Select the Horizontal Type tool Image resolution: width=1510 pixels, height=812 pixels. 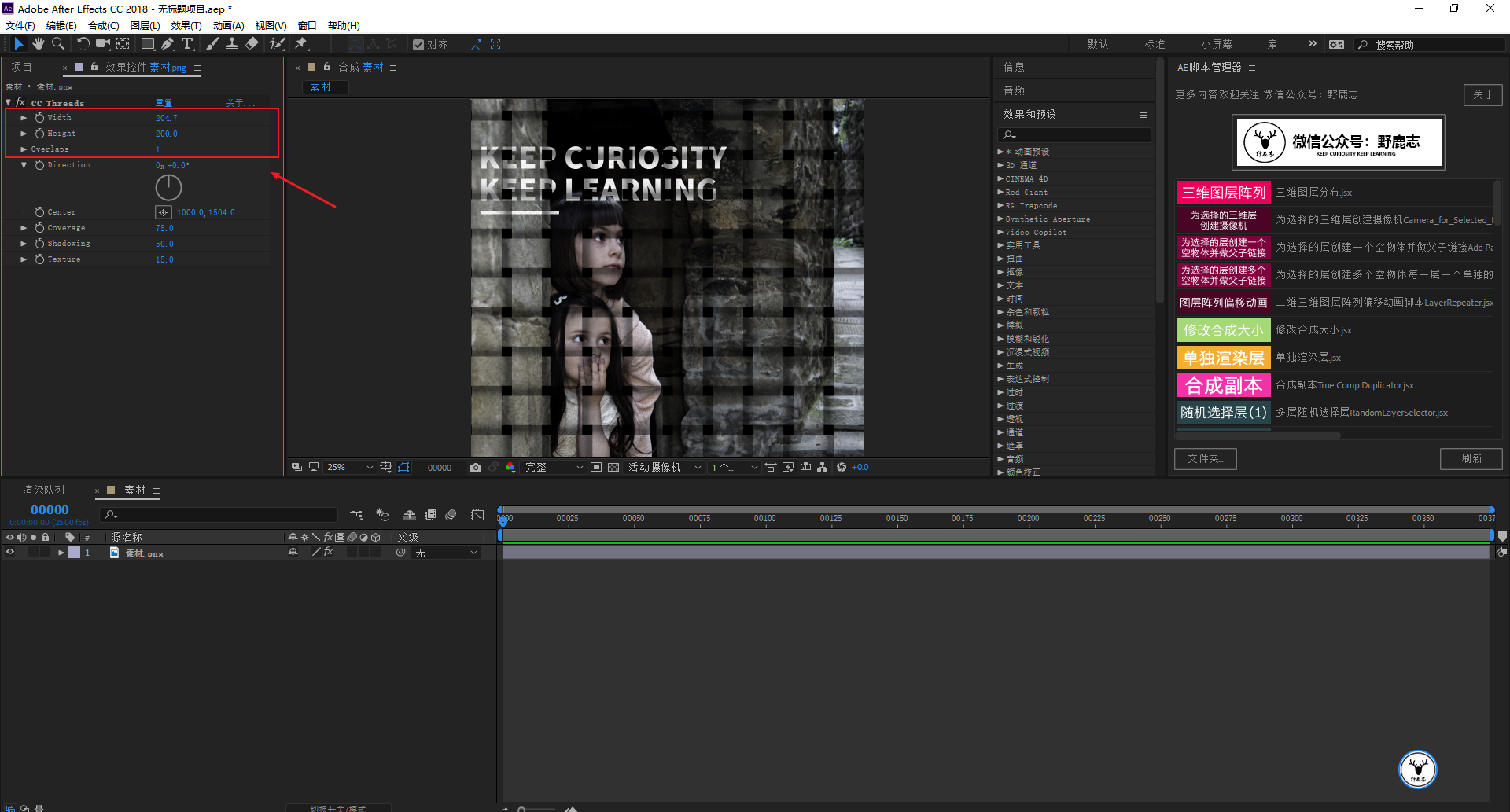(187, 44)
